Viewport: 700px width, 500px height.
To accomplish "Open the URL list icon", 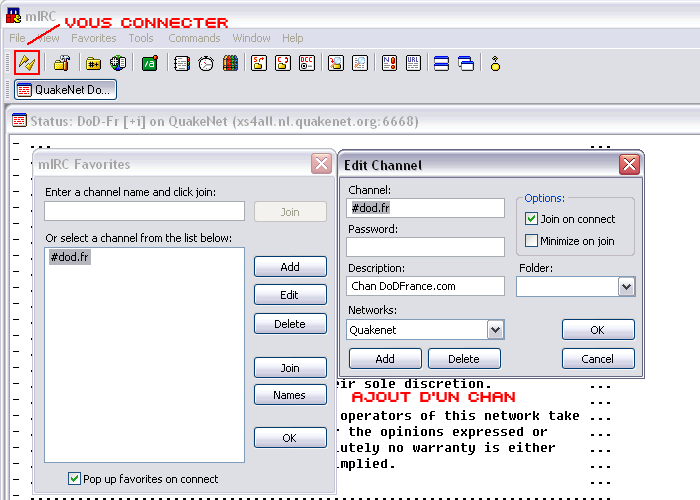I will pos(413,63).
